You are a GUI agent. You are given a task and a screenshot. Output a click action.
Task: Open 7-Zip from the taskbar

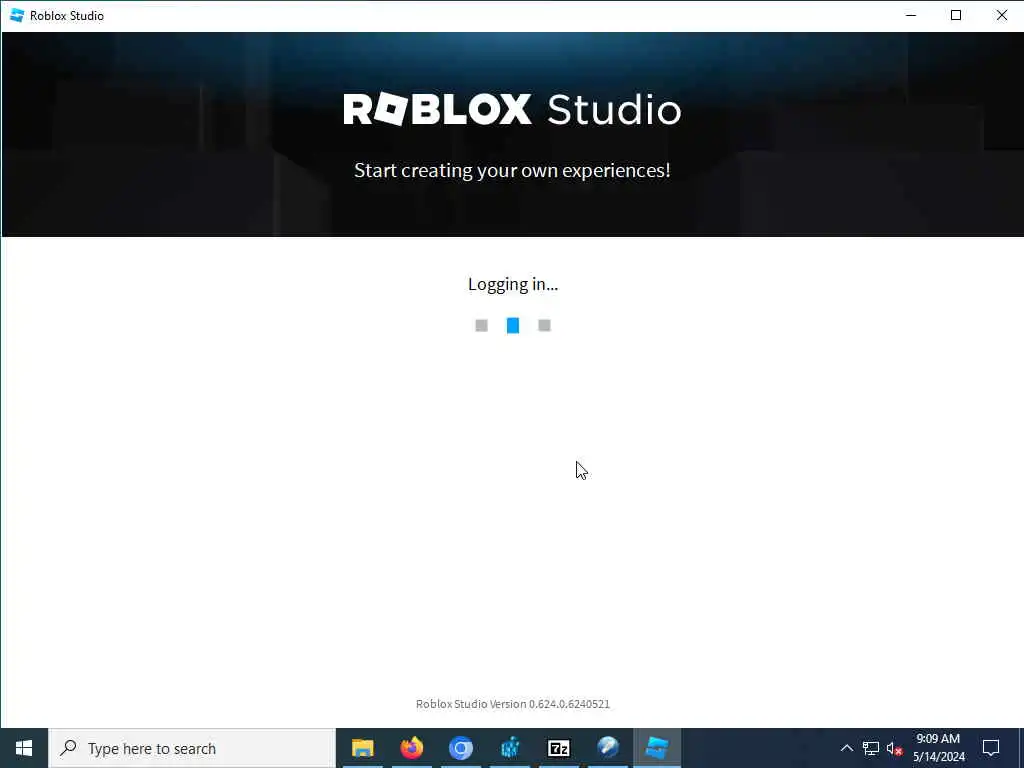[x=558, y=748]
